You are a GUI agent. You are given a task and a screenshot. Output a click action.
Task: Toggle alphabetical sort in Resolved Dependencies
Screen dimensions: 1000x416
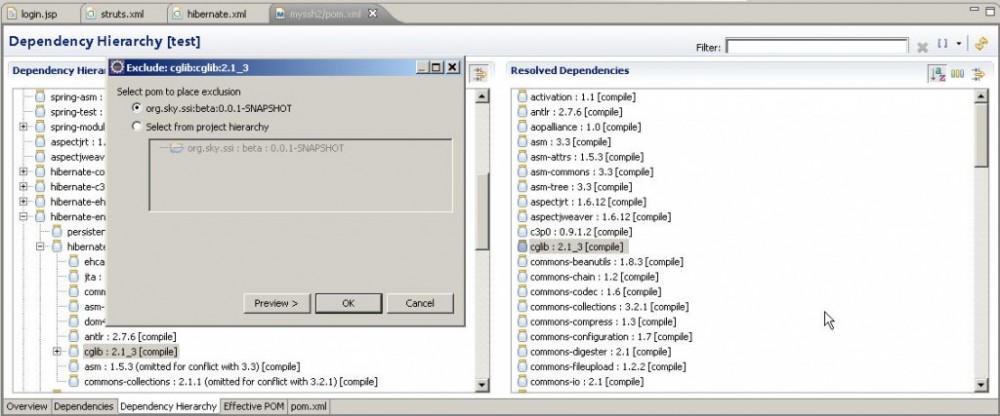coord(937,74)
